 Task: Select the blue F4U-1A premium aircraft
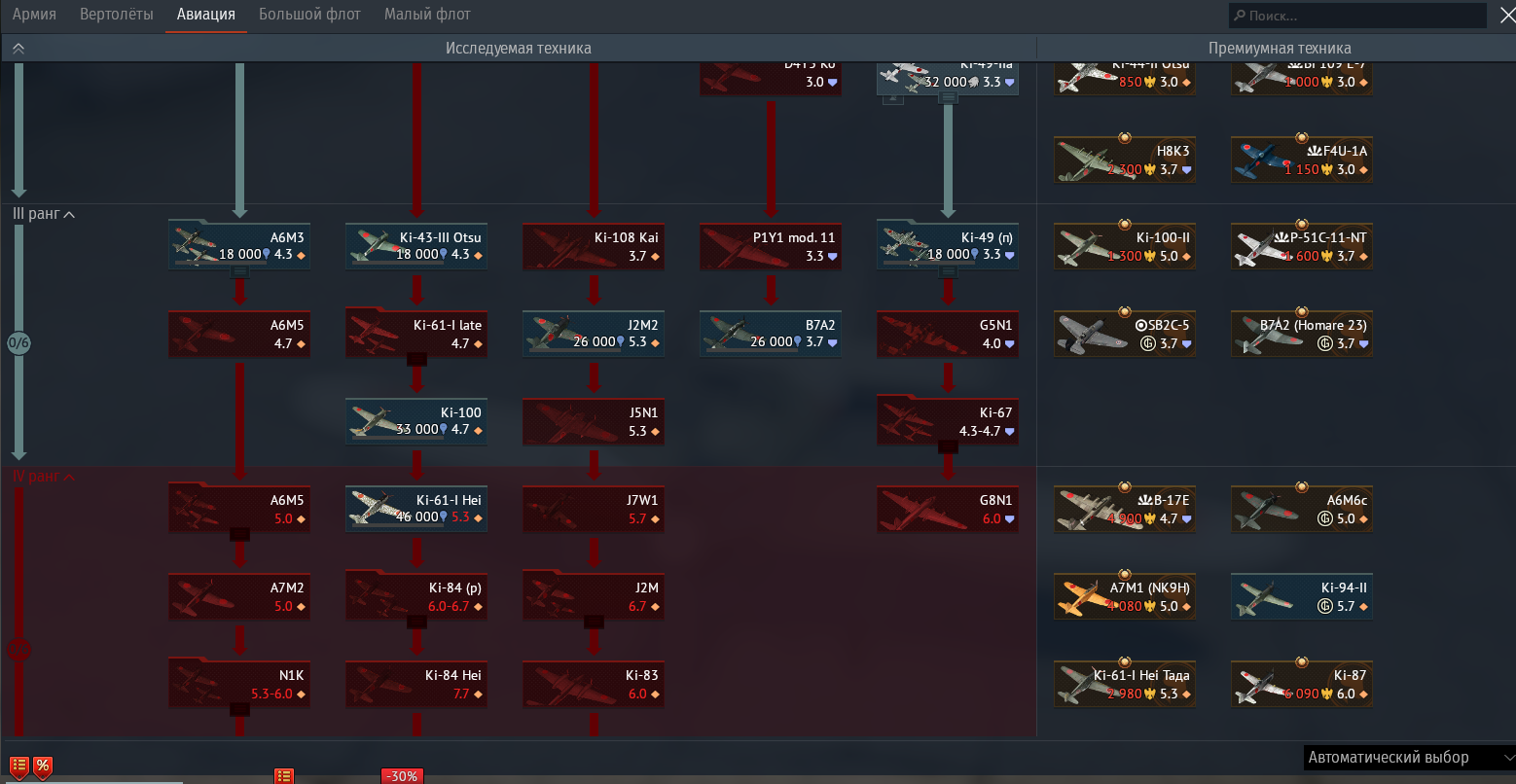click(x=1302, y=160)
